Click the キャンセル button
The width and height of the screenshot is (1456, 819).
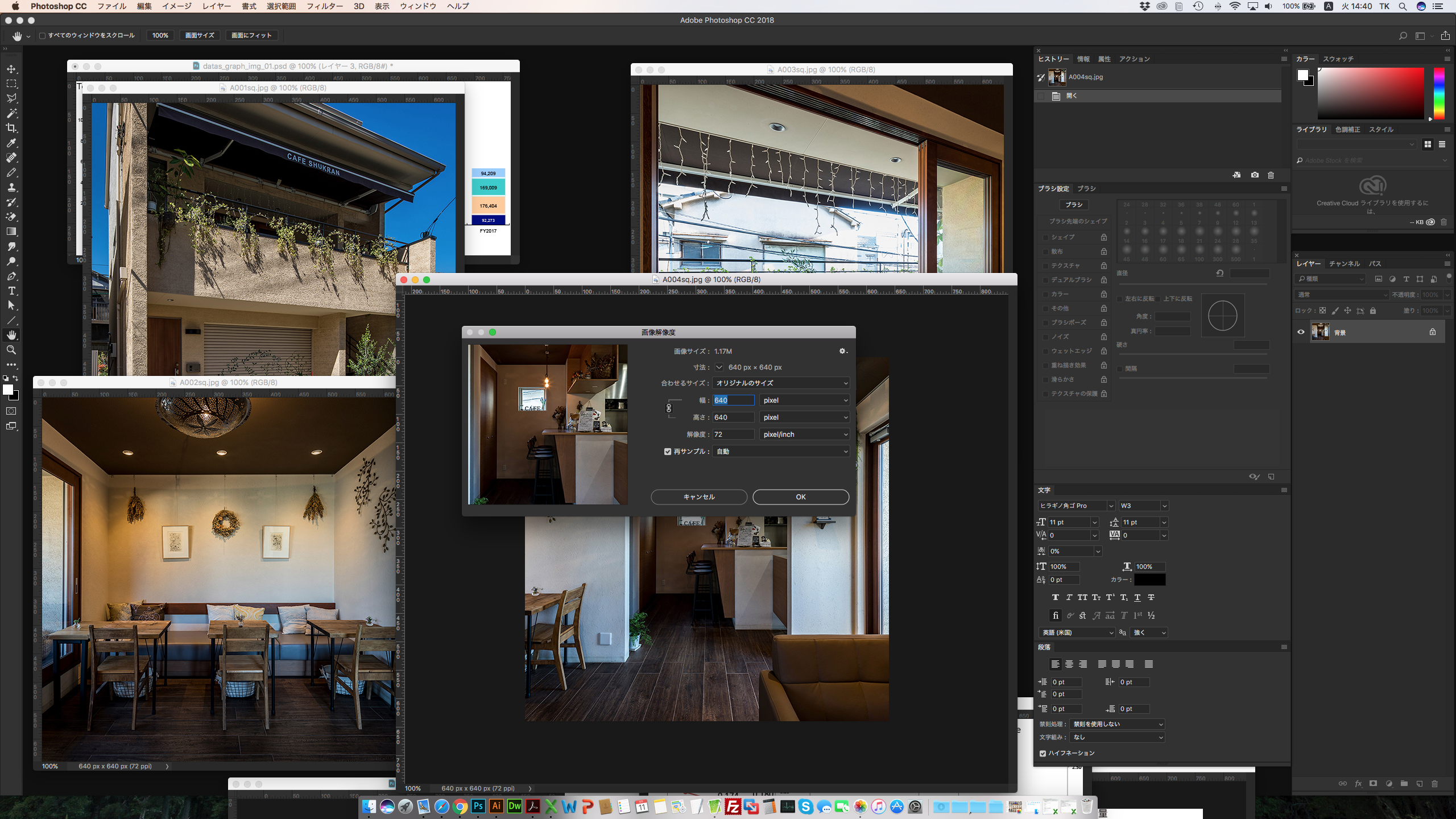click(x=698, y=497)
